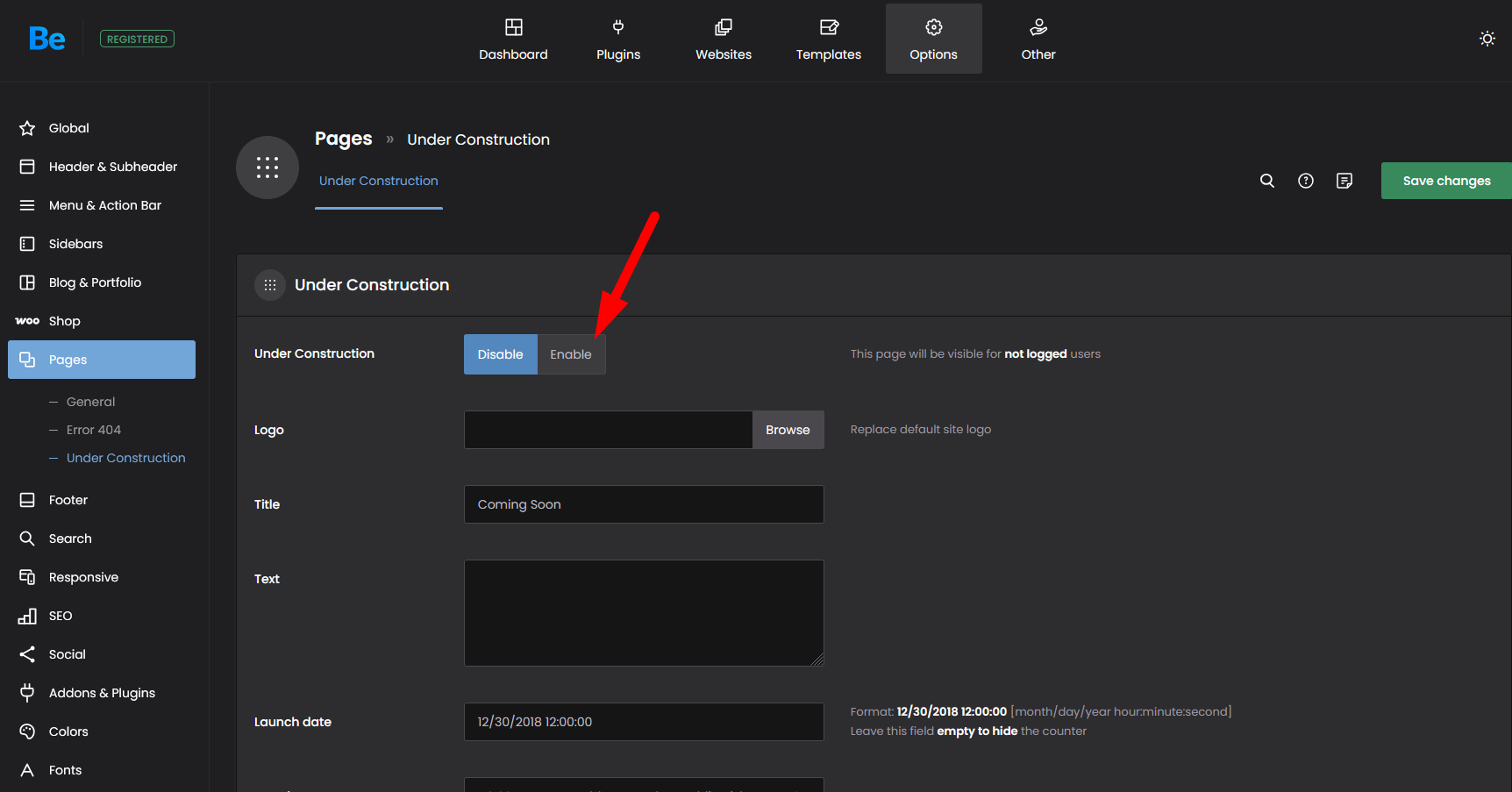Go to Dashboard in top menu
1512x792 pixels.
pyautogui.click(x=513, y=39)
